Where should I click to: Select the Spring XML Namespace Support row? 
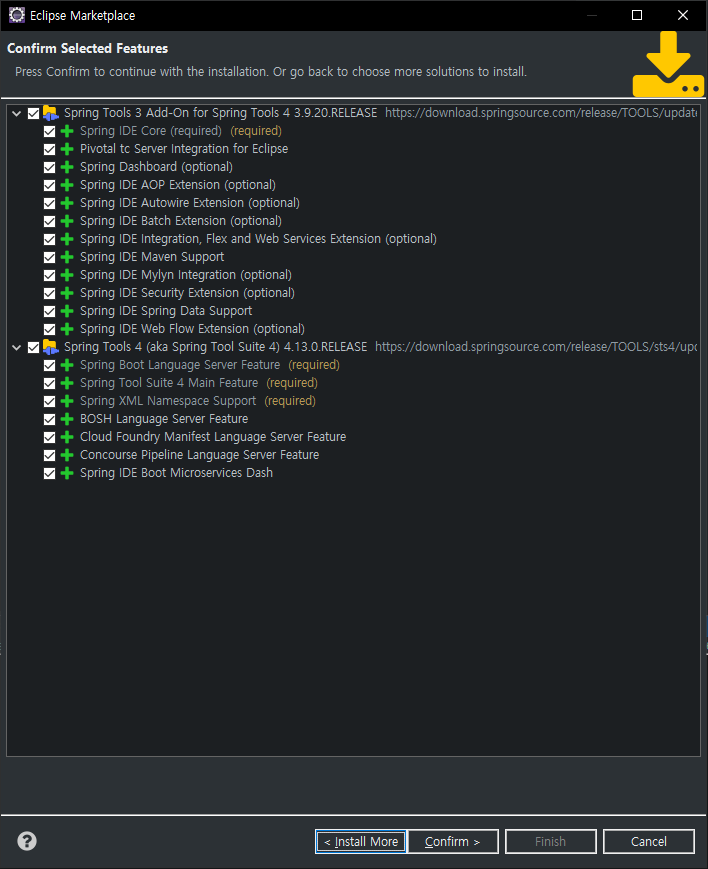pos(197,401)
